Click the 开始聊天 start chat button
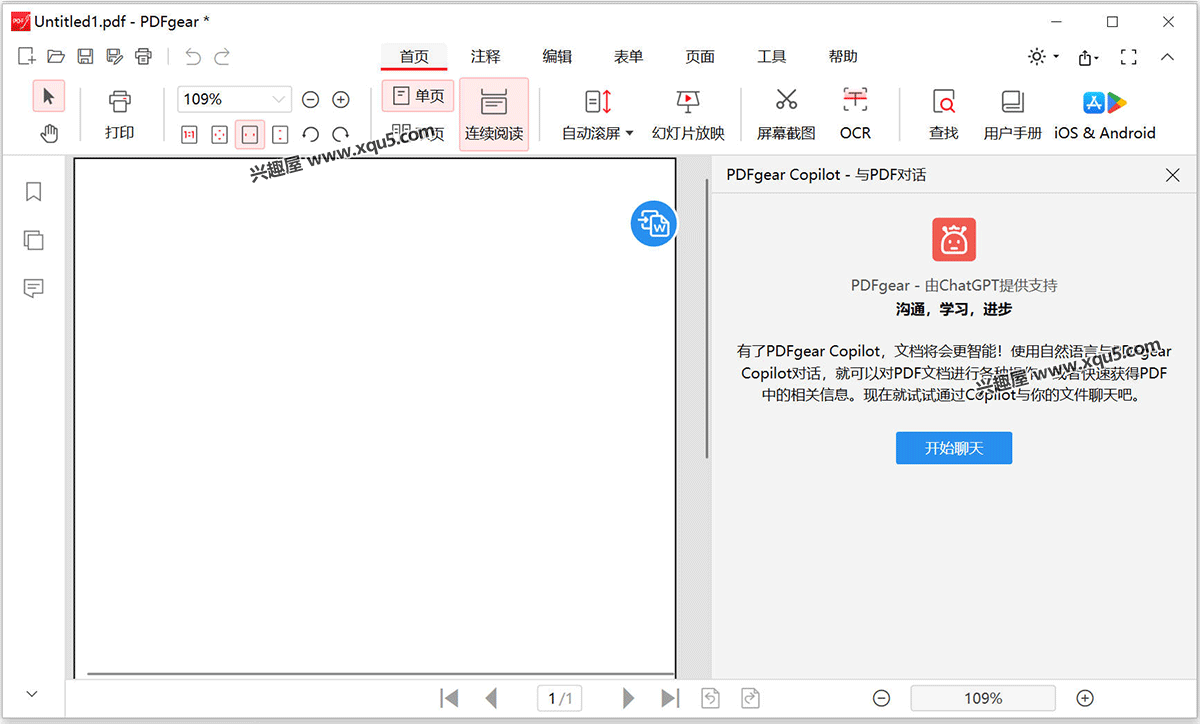Screen dimensions: 1200x724 pos(954,448)
